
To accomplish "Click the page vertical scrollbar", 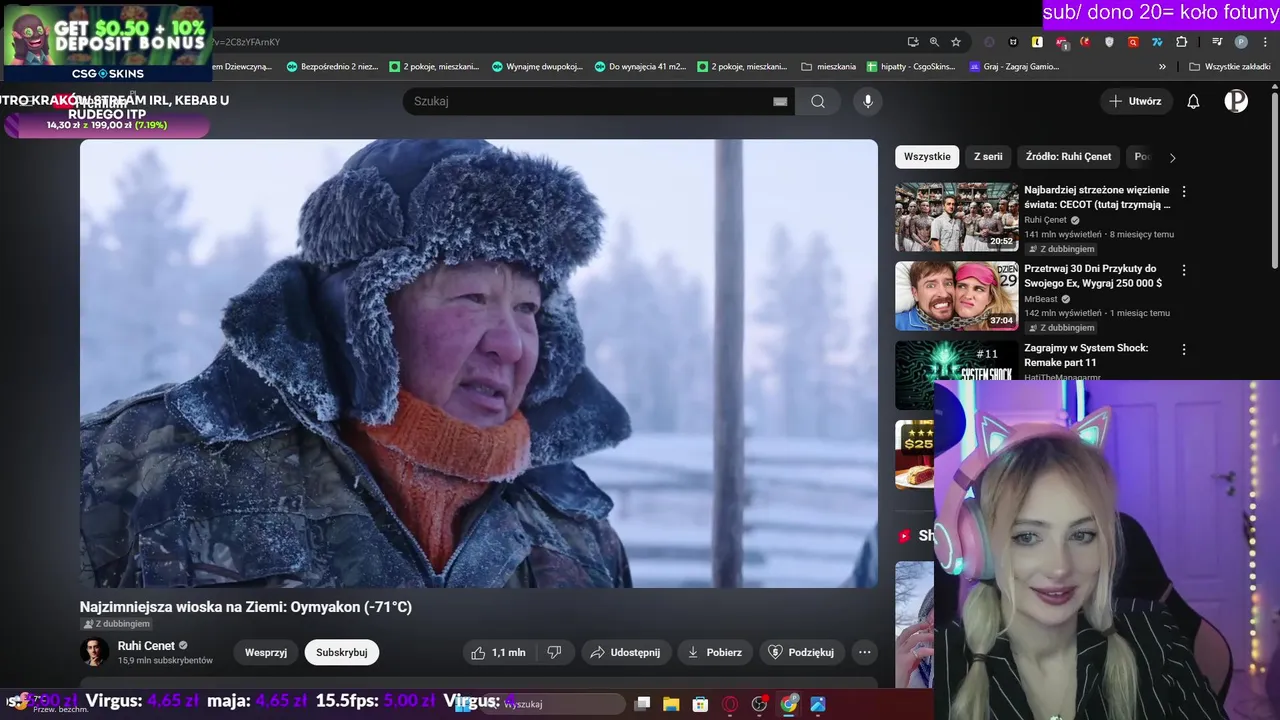I will click(x=1274, y=180).
